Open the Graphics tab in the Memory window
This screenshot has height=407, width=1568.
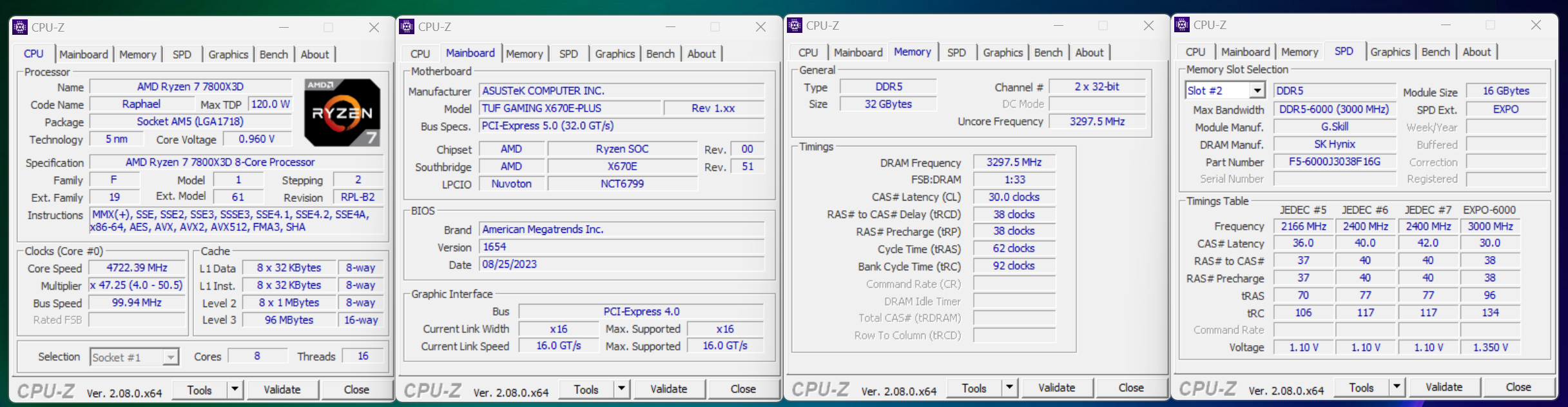coord(1003,53)
